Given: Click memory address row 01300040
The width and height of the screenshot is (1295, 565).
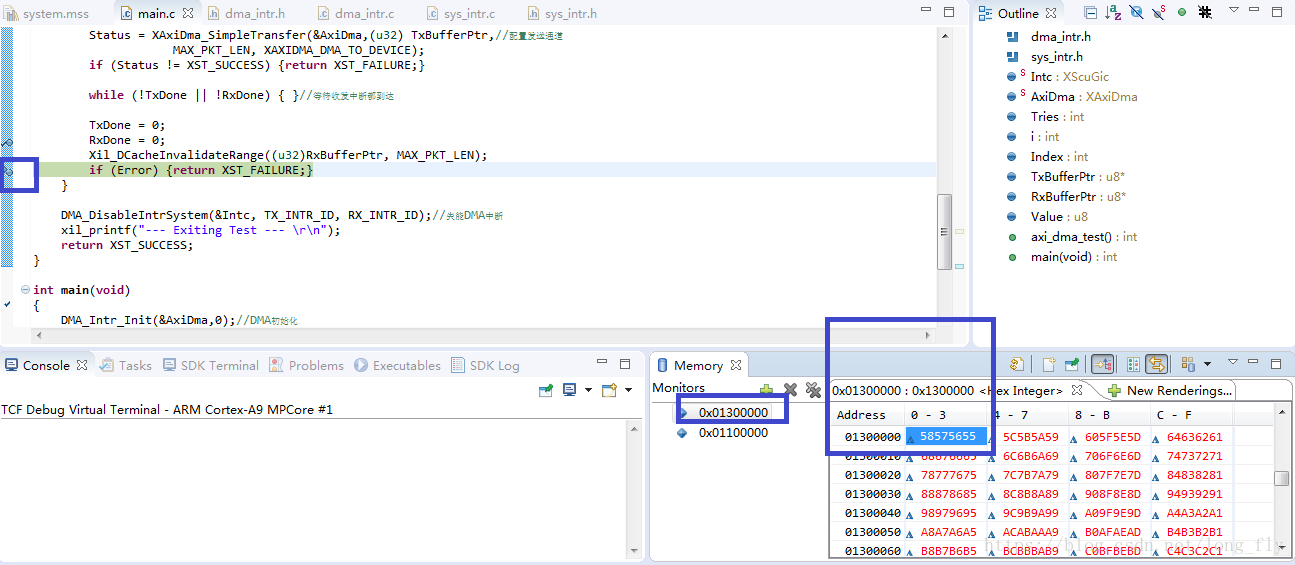Looking at the screenshot, I should coord(872,513).
